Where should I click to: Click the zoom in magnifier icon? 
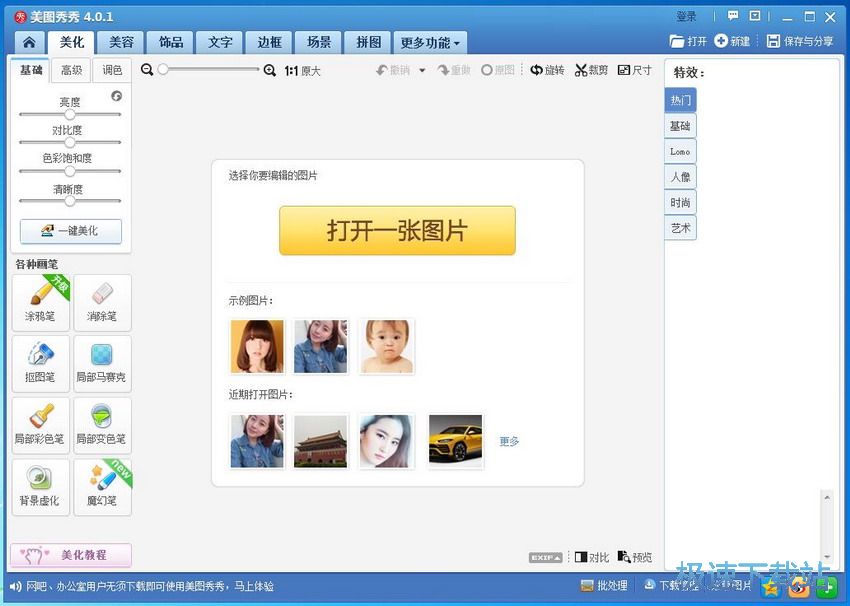pyautogui.click(x=269, y=70)
